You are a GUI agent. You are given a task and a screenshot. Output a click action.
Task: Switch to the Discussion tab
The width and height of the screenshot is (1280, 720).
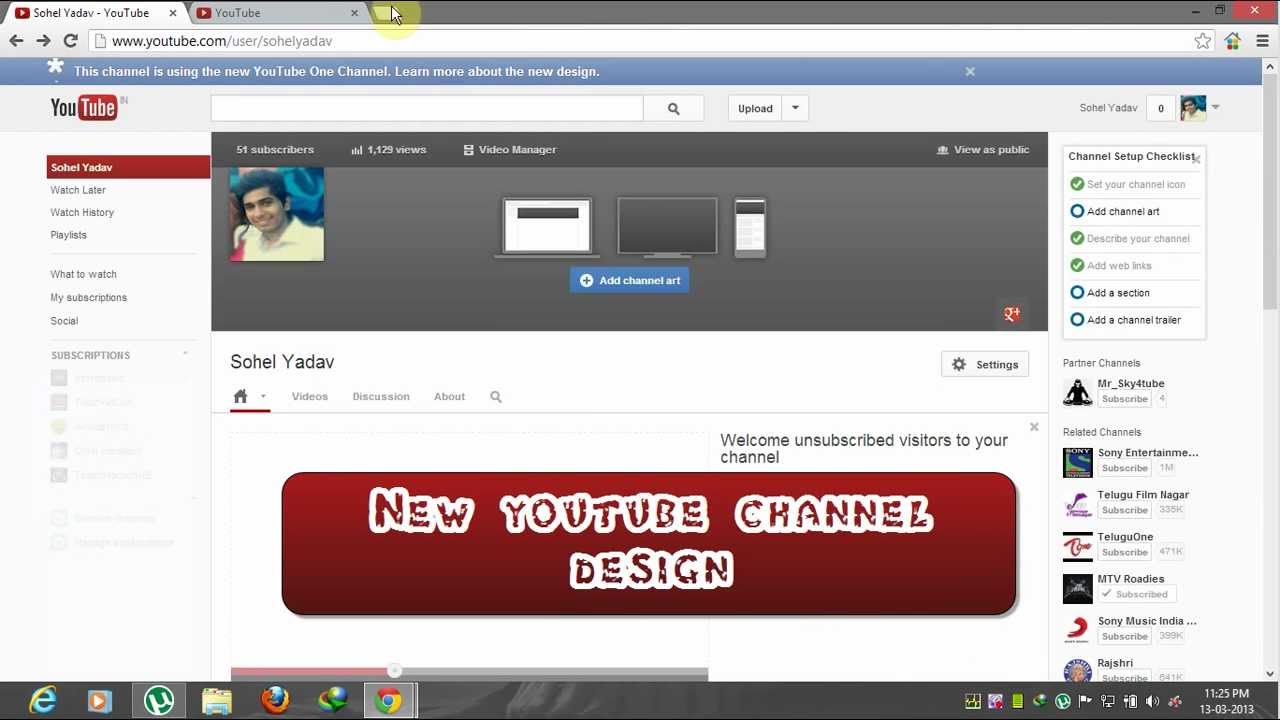[x=380, y=396]
